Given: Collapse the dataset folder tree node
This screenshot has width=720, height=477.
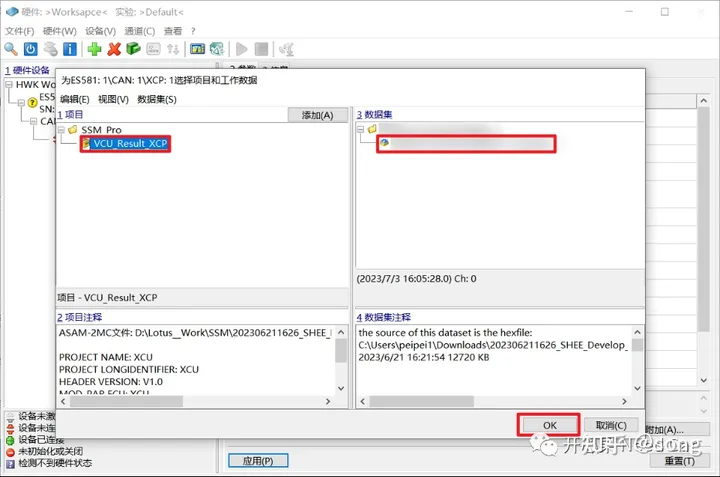Looking at the screenshot, I should point(360,129).
